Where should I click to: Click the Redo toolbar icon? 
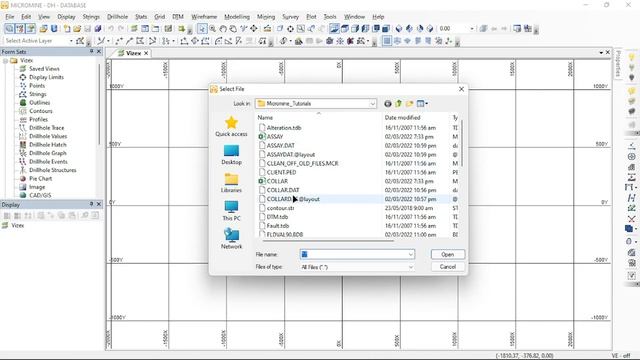[121, 29]
